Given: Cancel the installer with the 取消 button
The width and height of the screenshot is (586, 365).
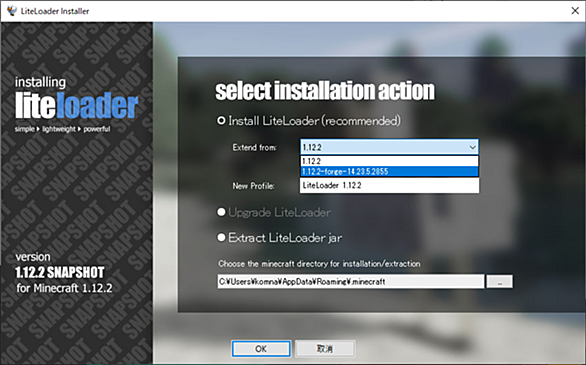Looking at the screenshot, I should (x=325, y=349).
